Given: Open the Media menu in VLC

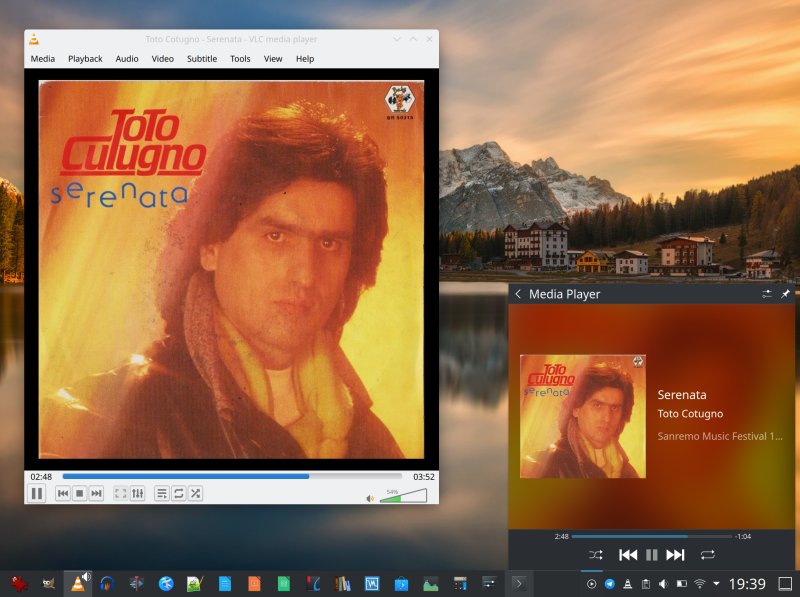Looking at the screenshot, I should point(43,59).
